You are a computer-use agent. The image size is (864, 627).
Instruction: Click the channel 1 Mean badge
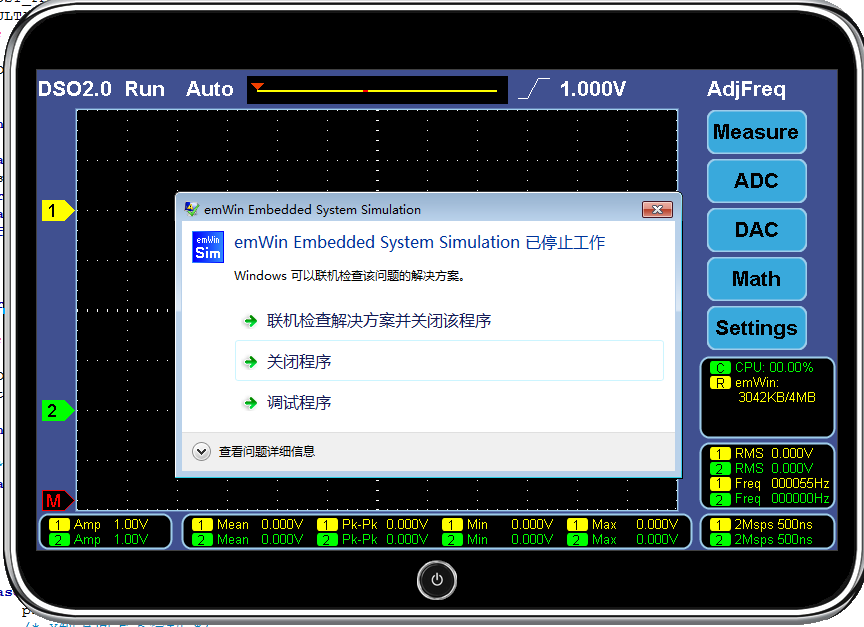[x=202, y=525]
